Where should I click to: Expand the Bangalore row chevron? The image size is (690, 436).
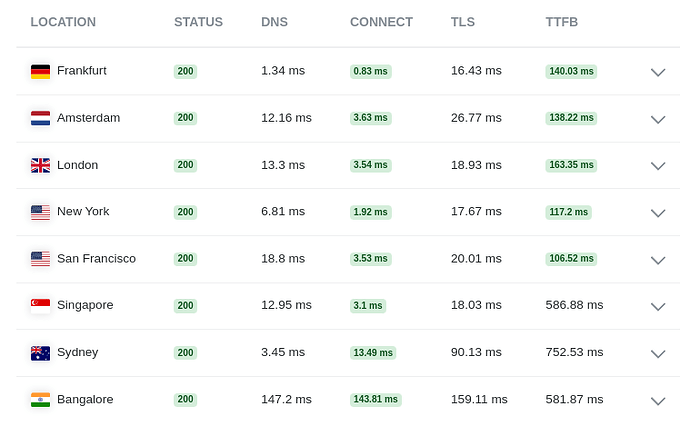tap(658, 401)
